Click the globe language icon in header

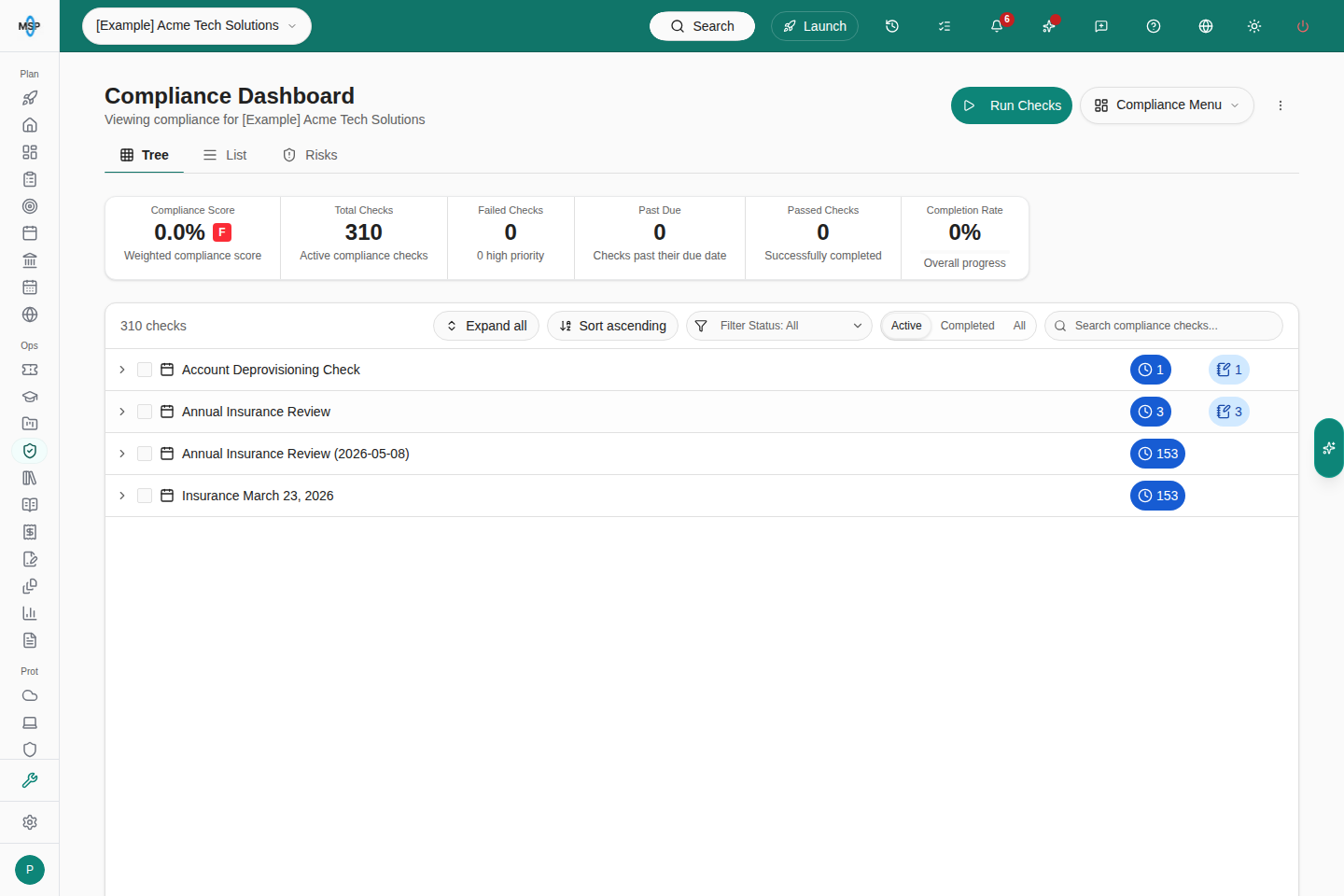1206,26
